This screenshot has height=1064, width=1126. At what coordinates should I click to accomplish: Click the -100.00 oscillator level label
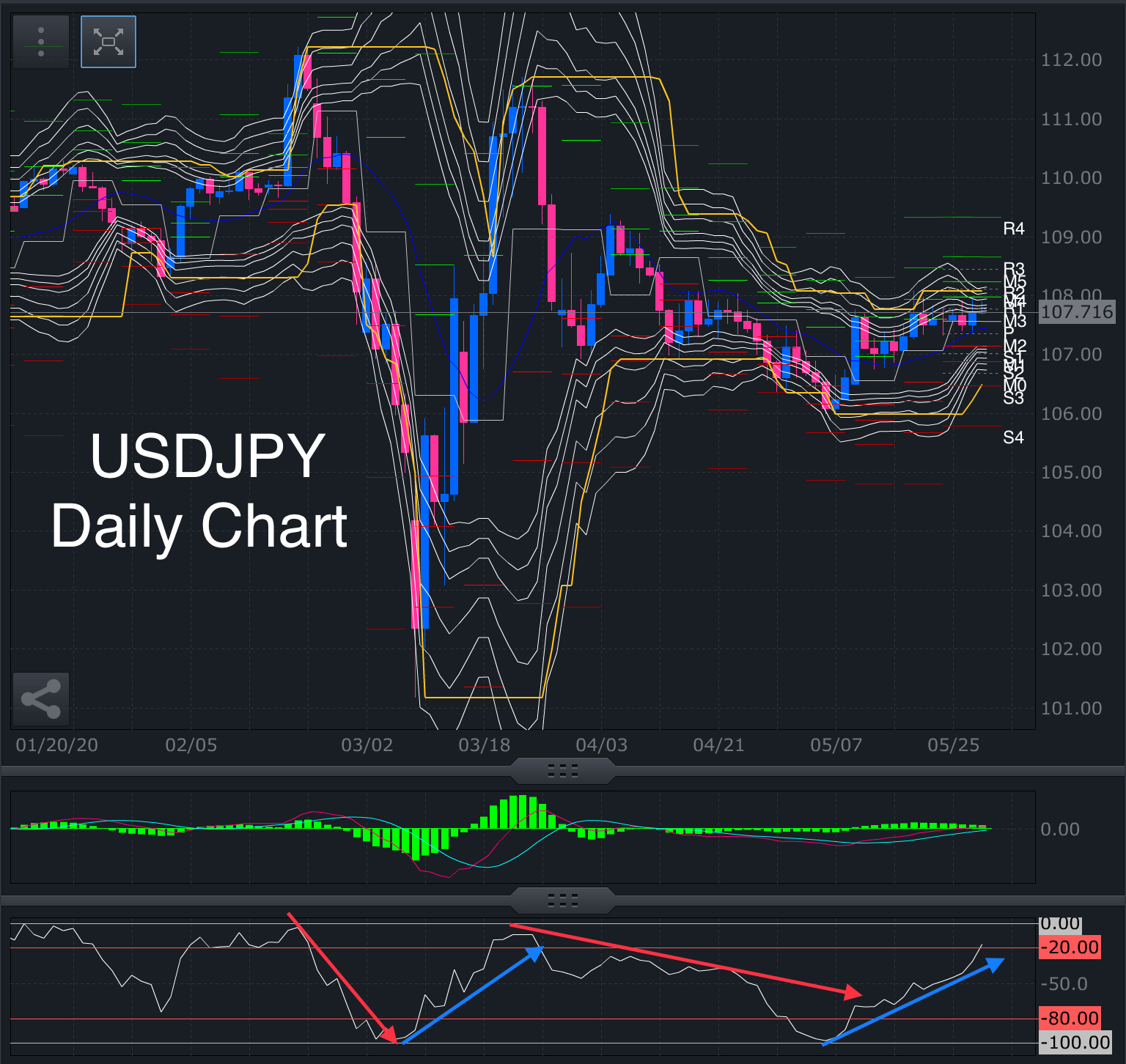pos(1075,1043)
